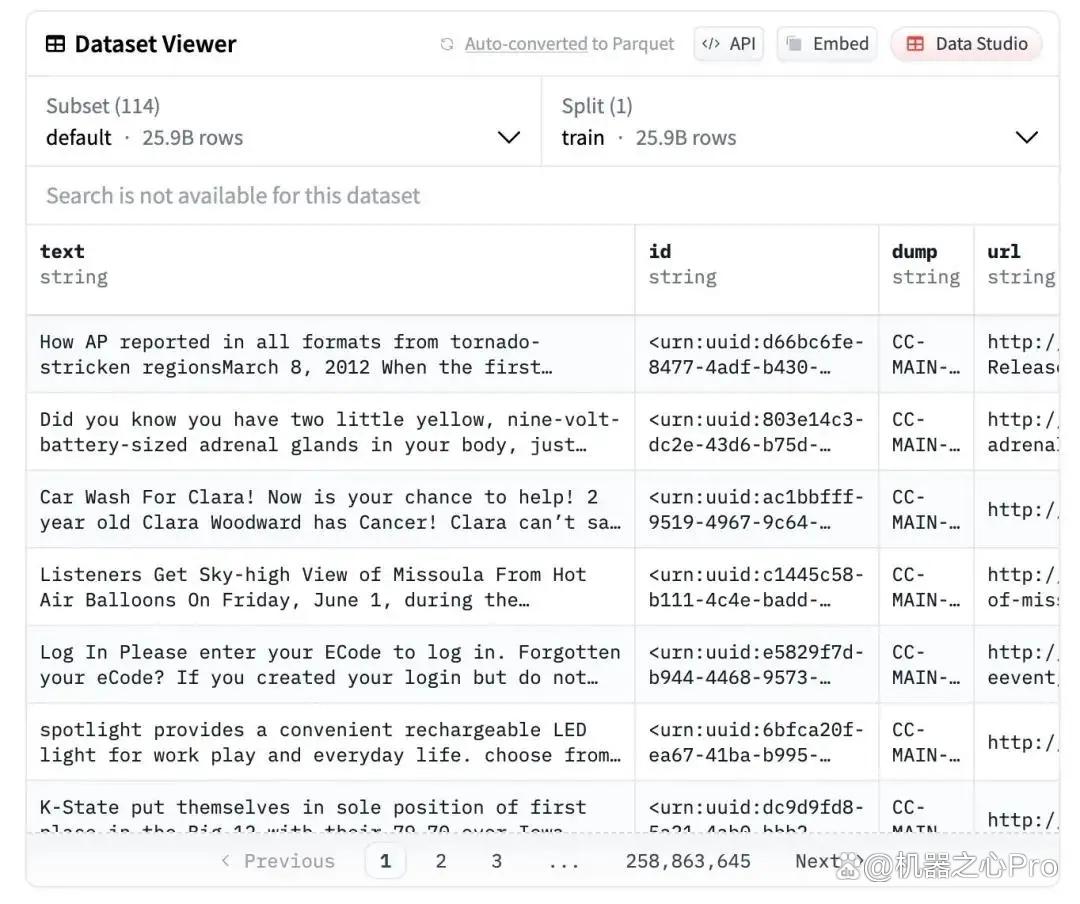Click the Data Studio table icon
The image size is (1080, 904).
coord(915,44)
